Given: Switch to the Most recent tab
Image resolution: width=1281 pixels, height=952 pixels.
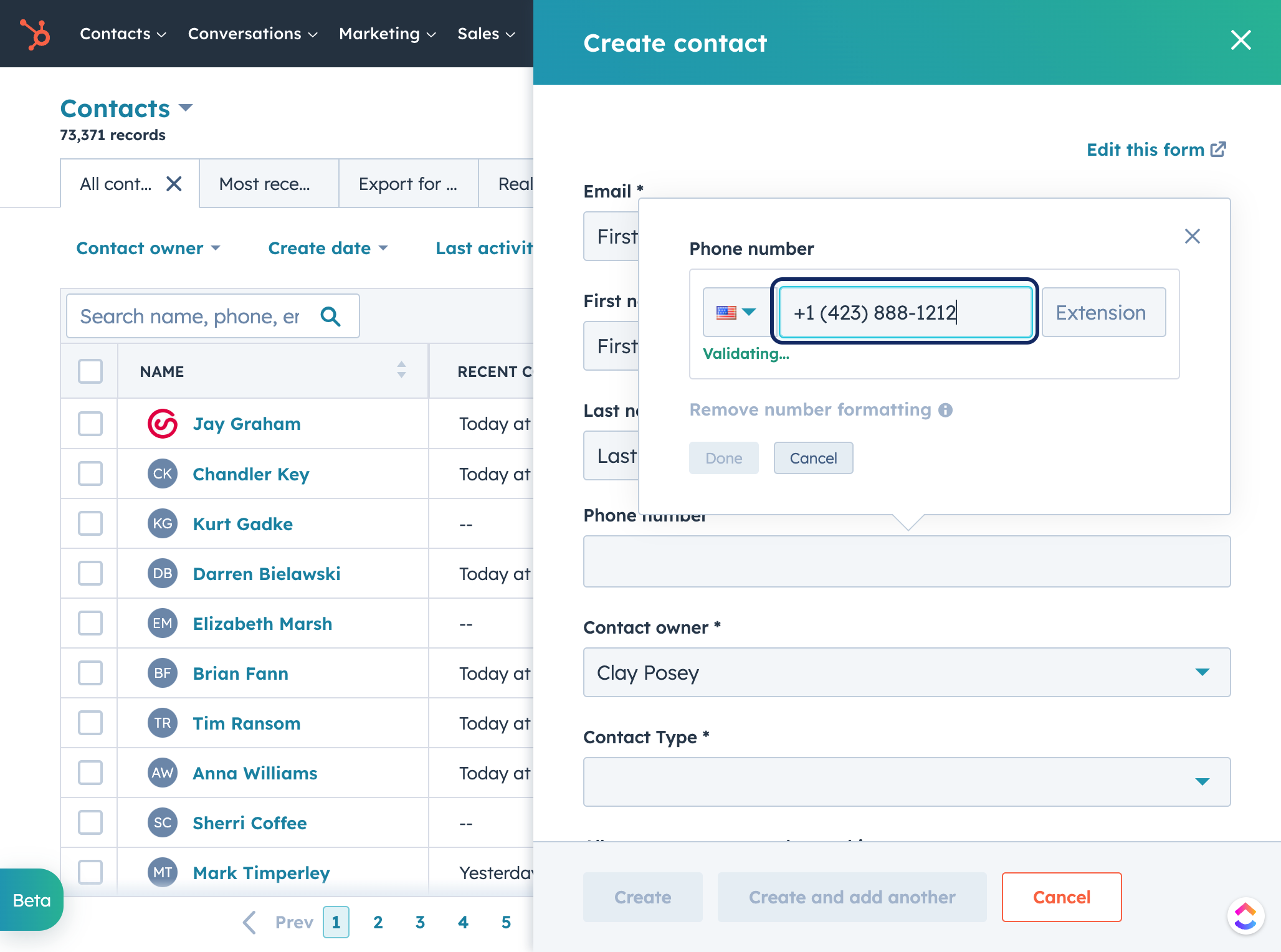Looking at the screenshot, I should (269, 184).
